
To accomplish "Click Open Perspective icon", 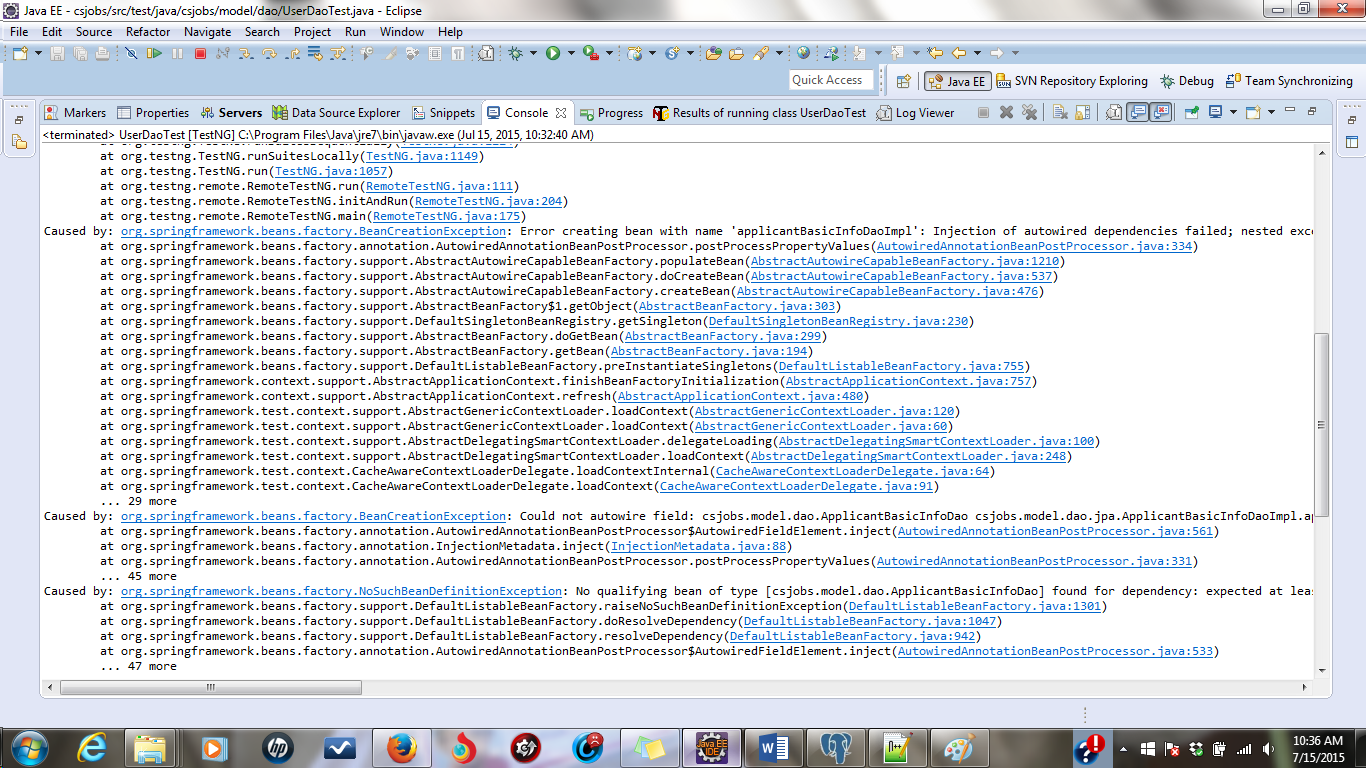I will 904,81.
